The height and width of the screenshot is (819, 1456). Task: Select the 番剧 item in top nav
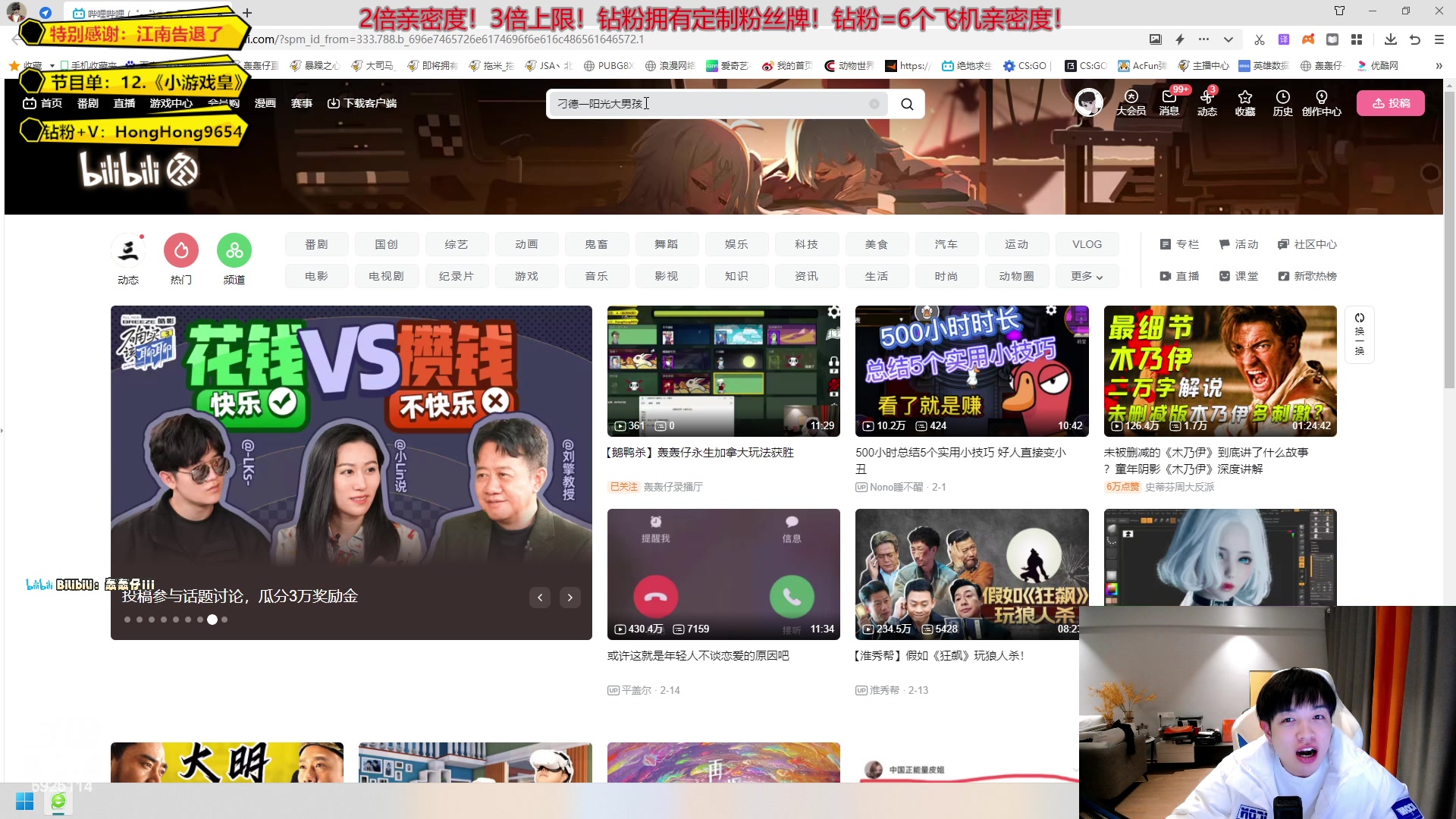88,103
